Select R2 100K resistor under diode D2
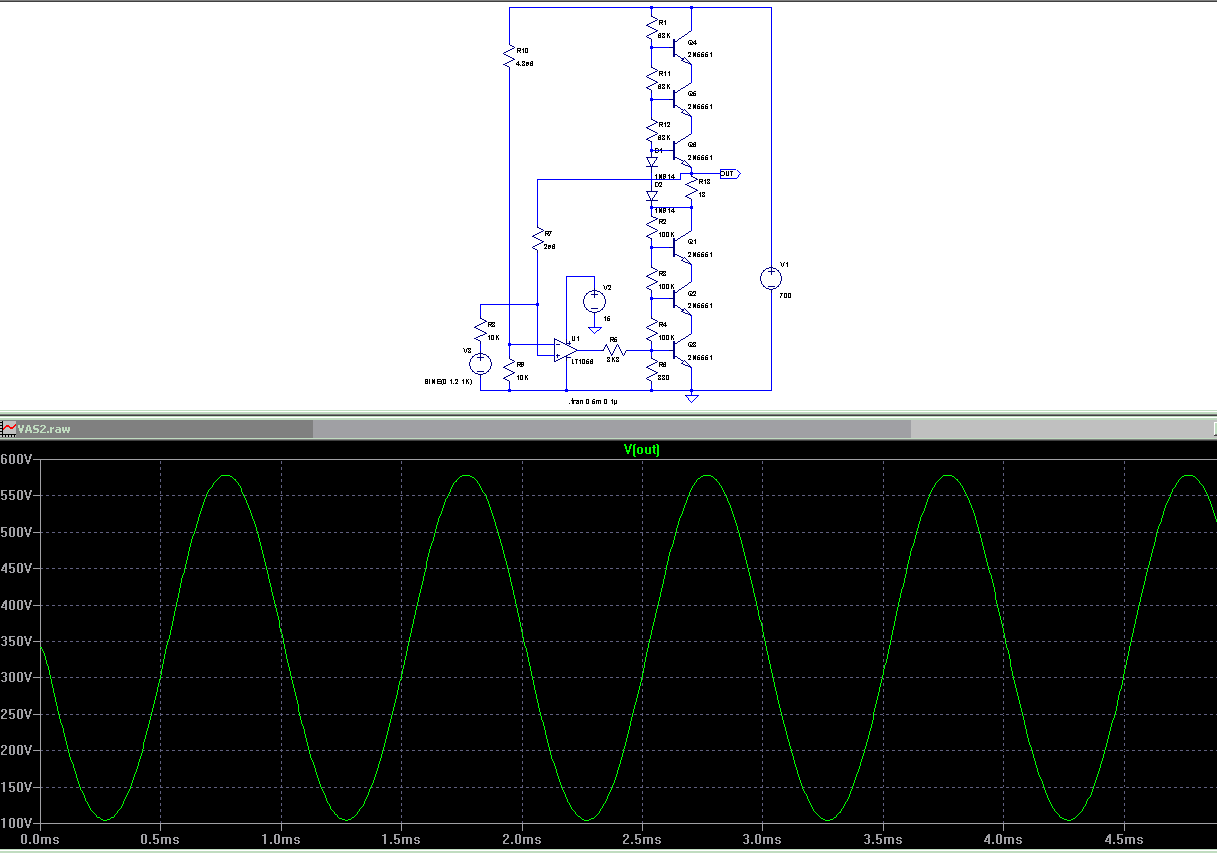 652,228
